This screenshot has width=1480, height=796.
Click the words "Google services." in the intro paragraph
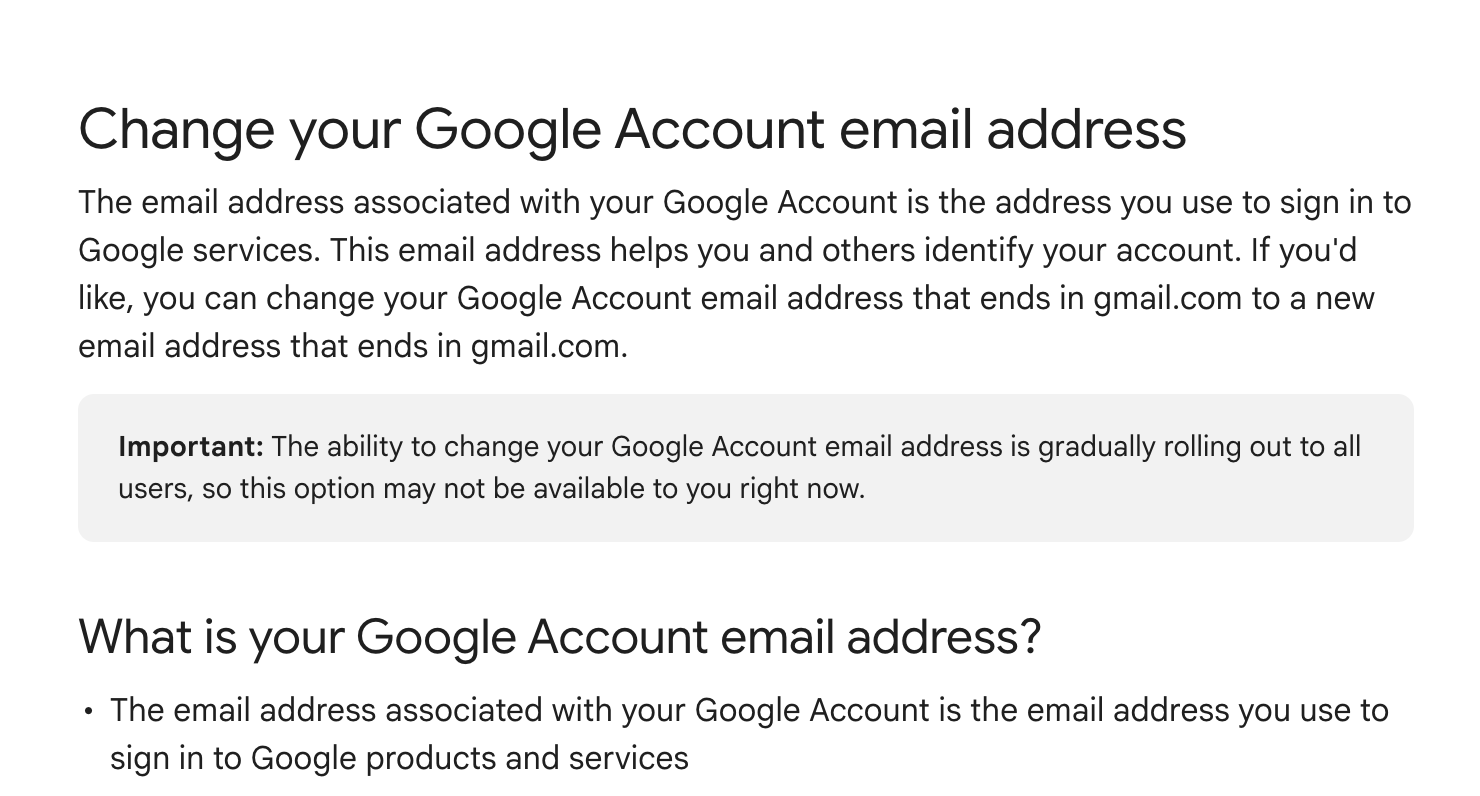click(199, 250)
